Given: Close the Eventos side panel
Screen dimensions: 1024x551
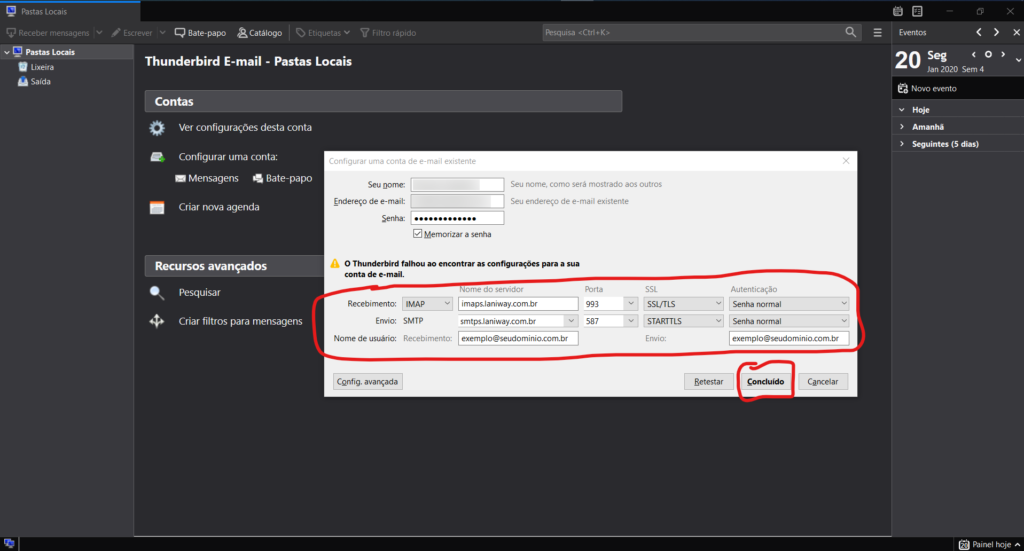Looking at the screenshot, I should tap(1016, 32).
